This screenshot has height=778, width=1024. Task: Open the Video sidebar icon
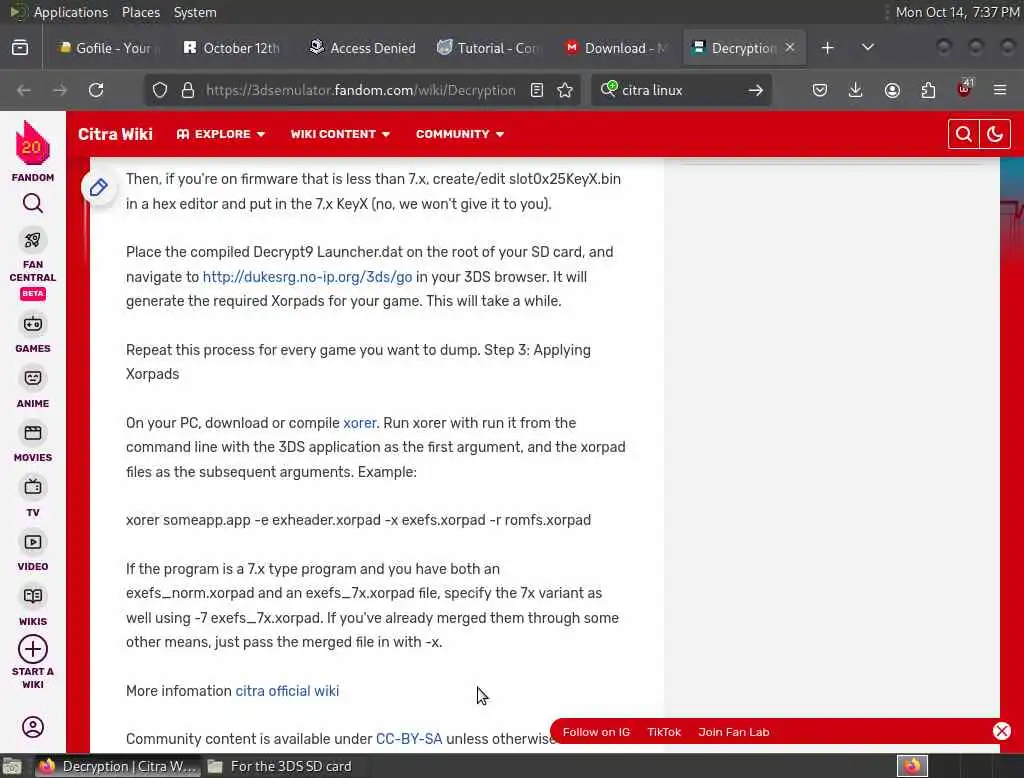[33, 542]
